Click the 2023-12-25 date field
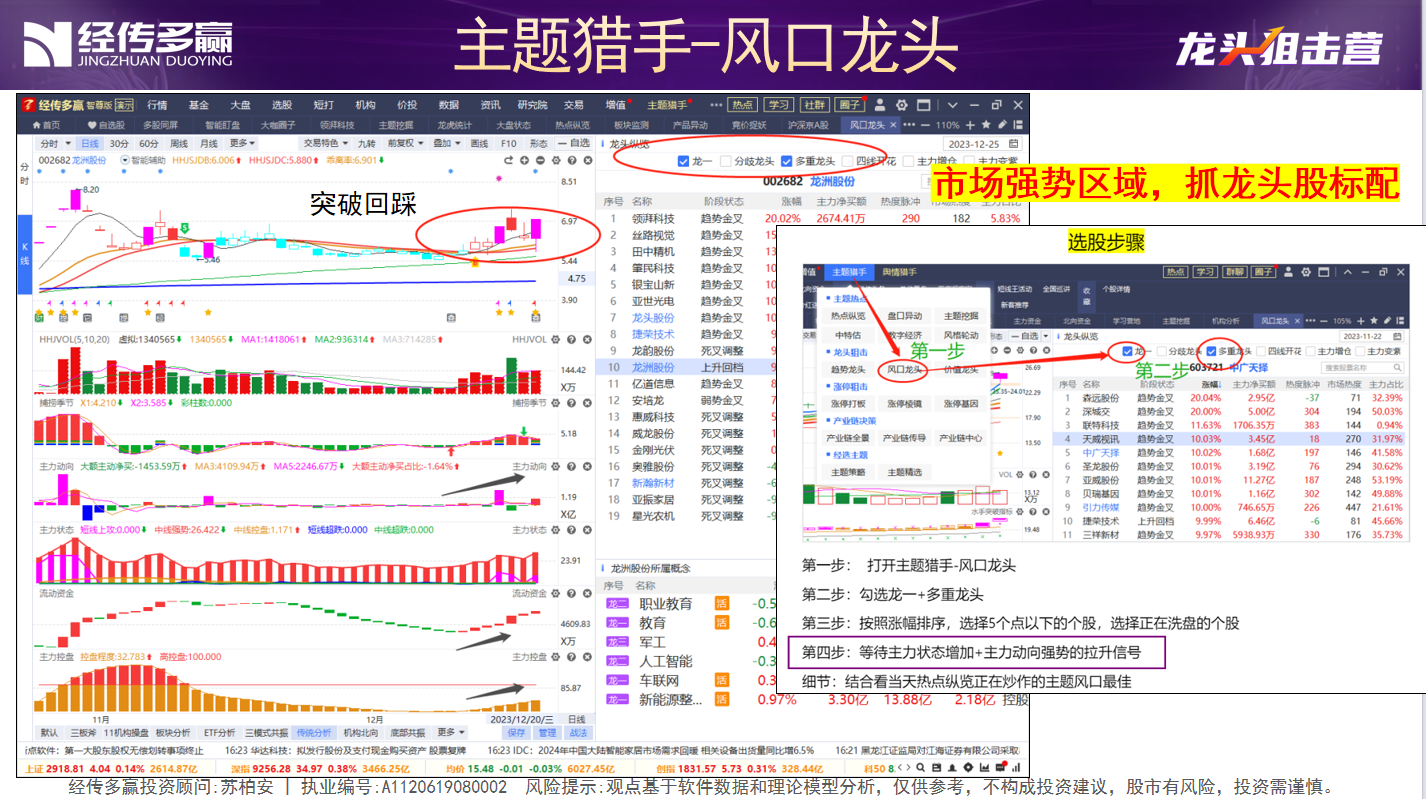Screen dimensions: 1426x799 (981, 144)
